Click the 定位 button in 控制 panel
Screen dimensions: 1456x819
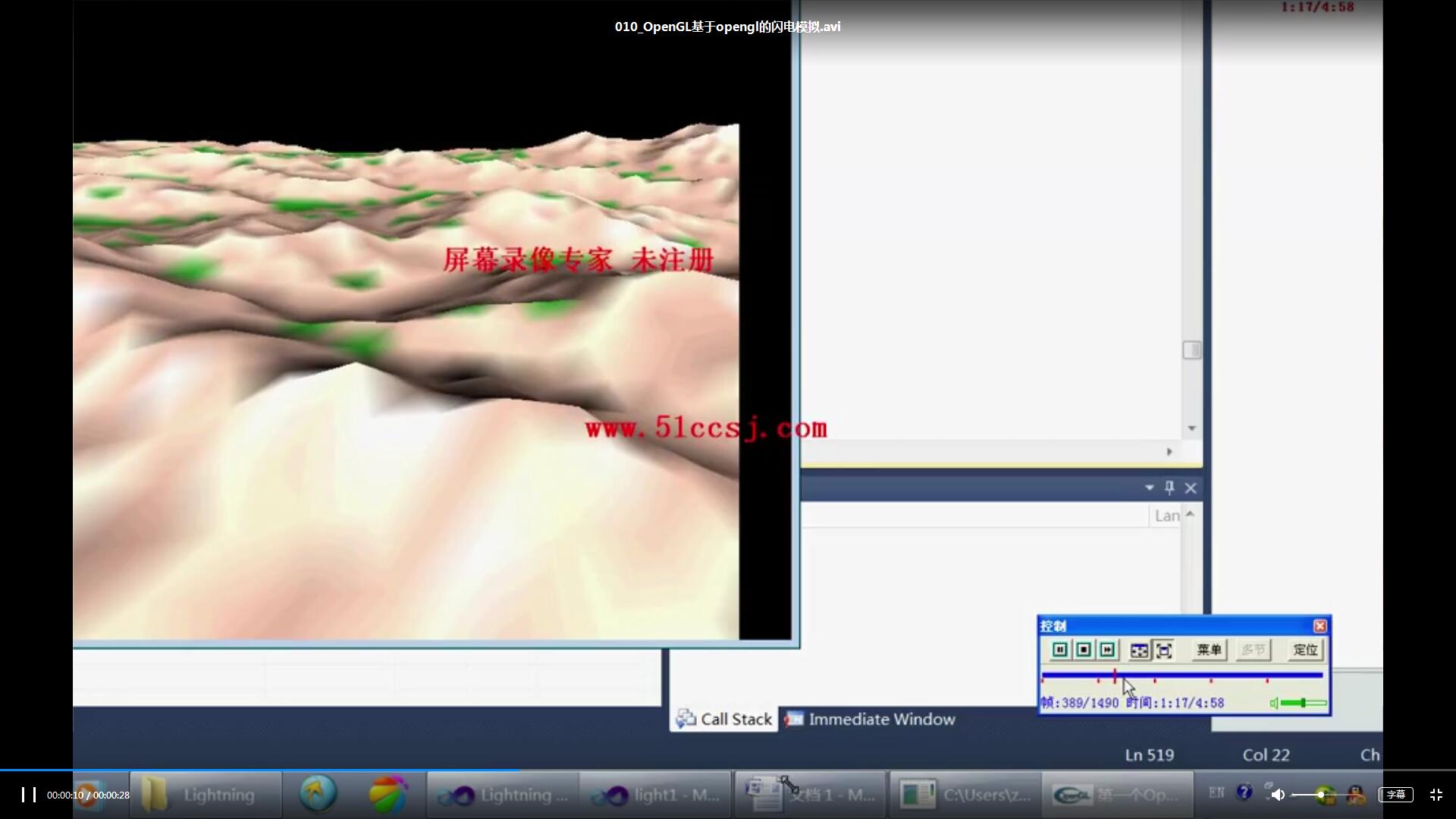point(1305,650)
